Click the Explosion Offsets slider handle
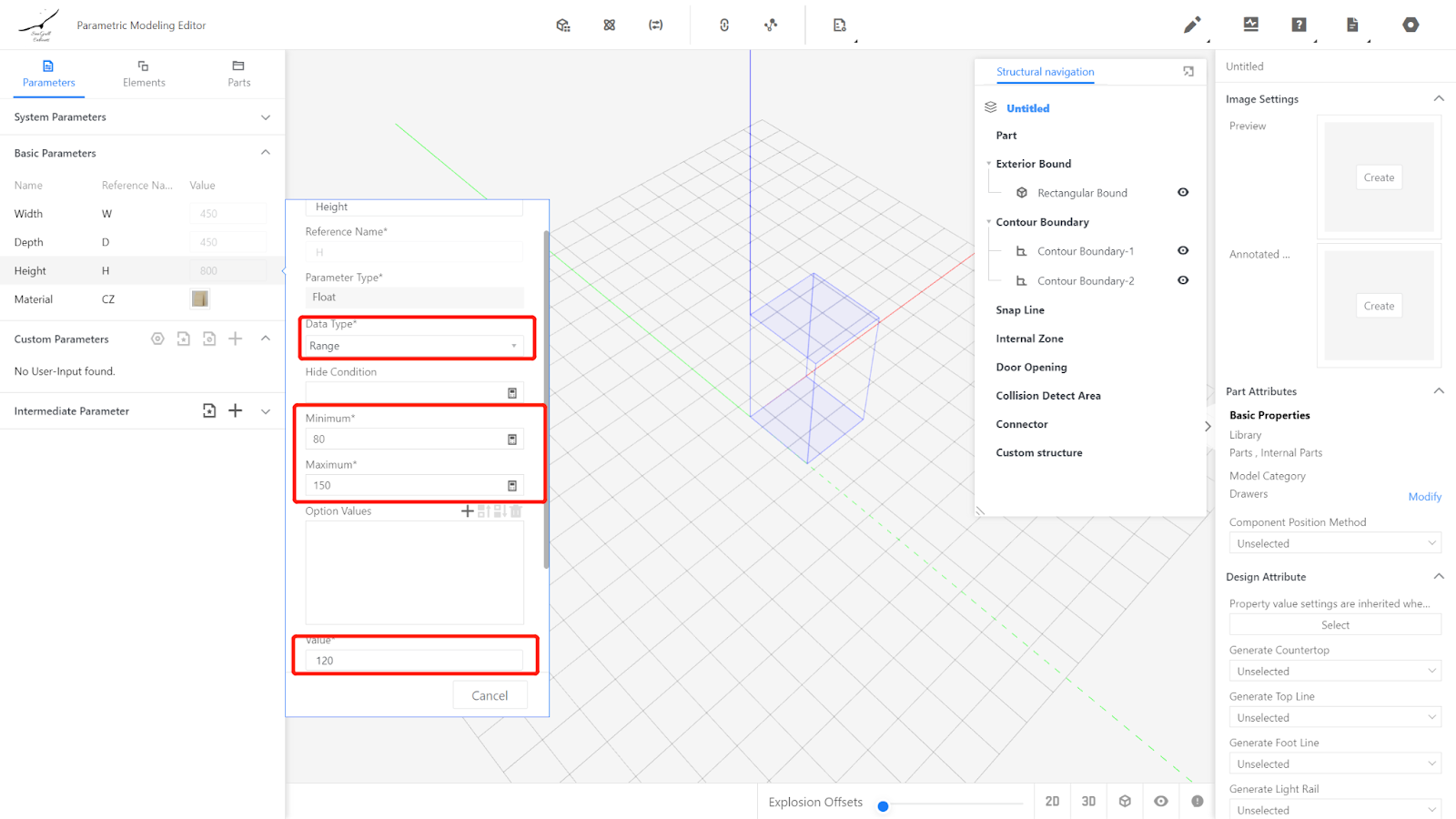Screen dimensions: 1456x819 [x=883, y=806]
